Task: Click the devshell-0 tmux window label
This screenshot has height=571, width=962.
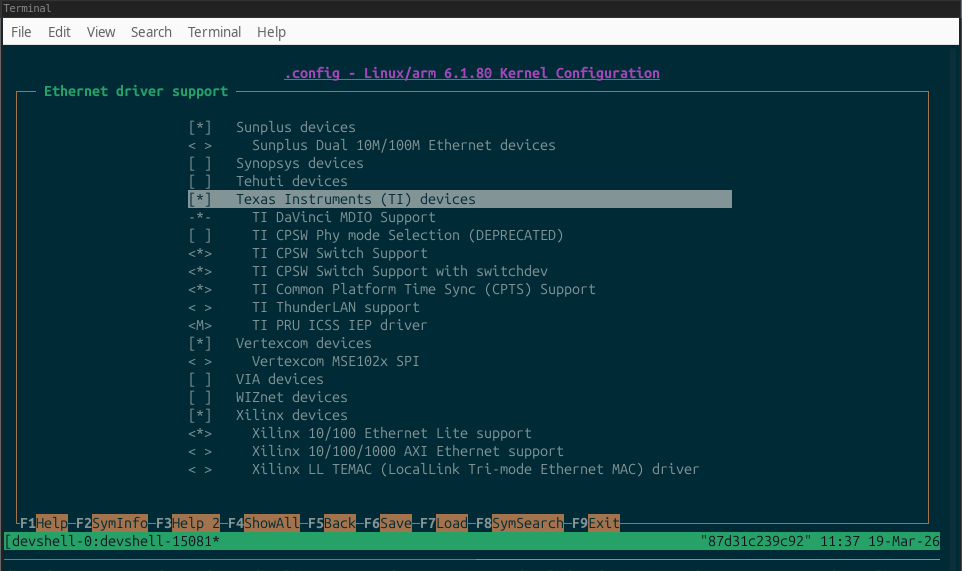Action: point(112,541)
